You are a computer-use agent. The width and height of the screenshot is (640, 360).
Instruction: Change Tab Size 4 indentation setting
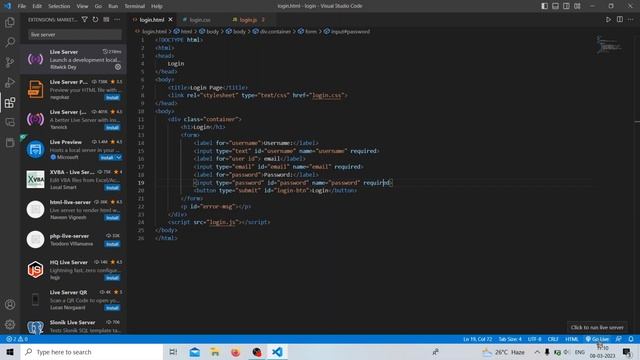pos(510,339)
